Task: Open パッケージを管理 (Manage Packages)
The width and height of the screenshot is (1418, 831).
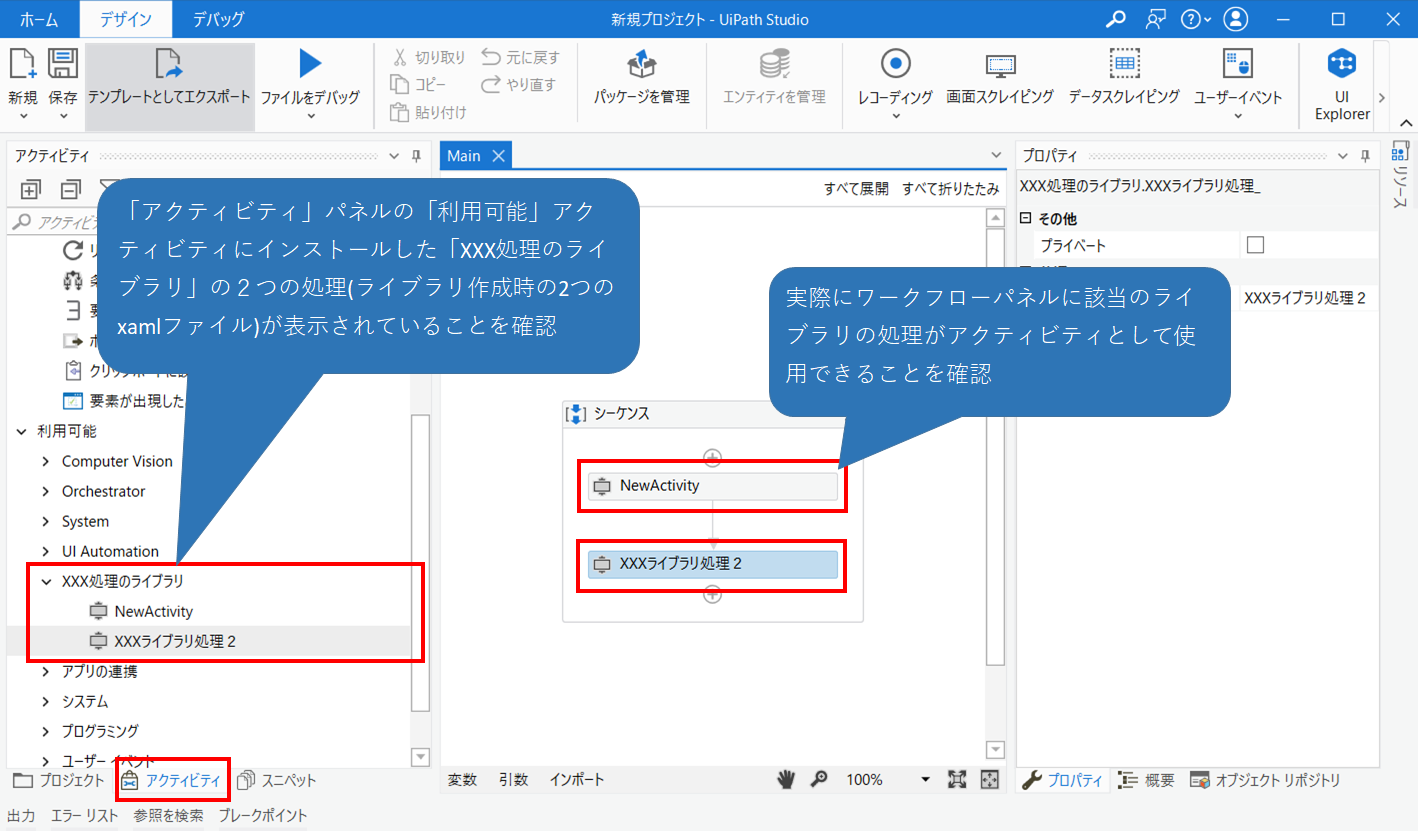Action: coord(641,80)
